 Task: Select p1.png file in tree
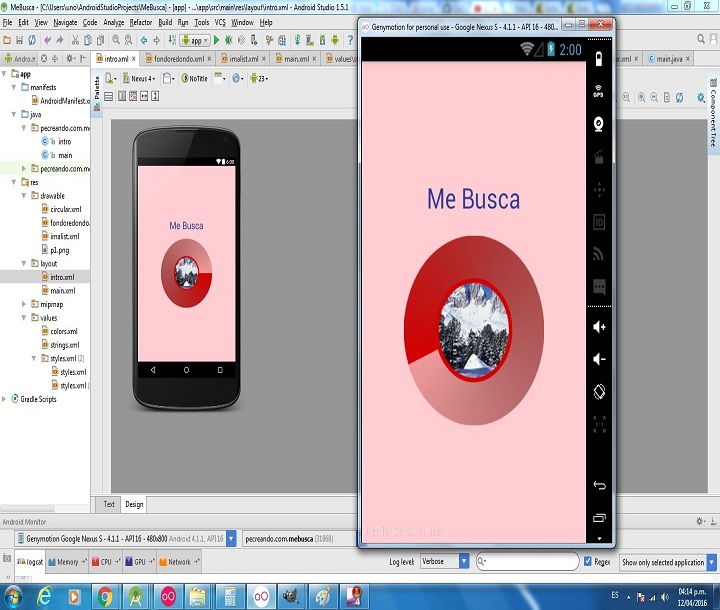coord(56,250)
